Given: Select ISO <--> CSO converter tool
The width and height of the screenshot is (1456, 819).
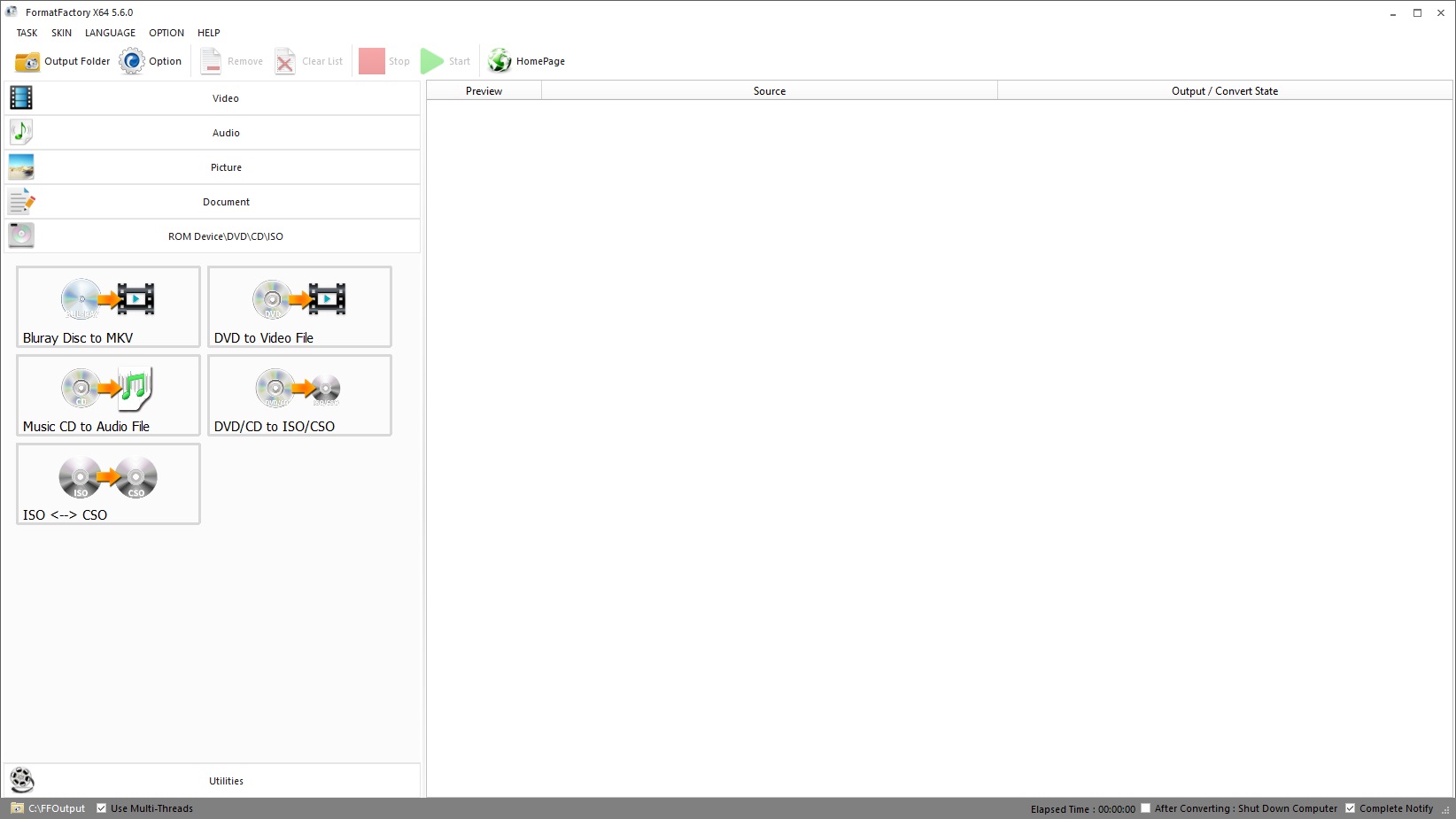Looking at the screenshot, I should tap(108, 483).
